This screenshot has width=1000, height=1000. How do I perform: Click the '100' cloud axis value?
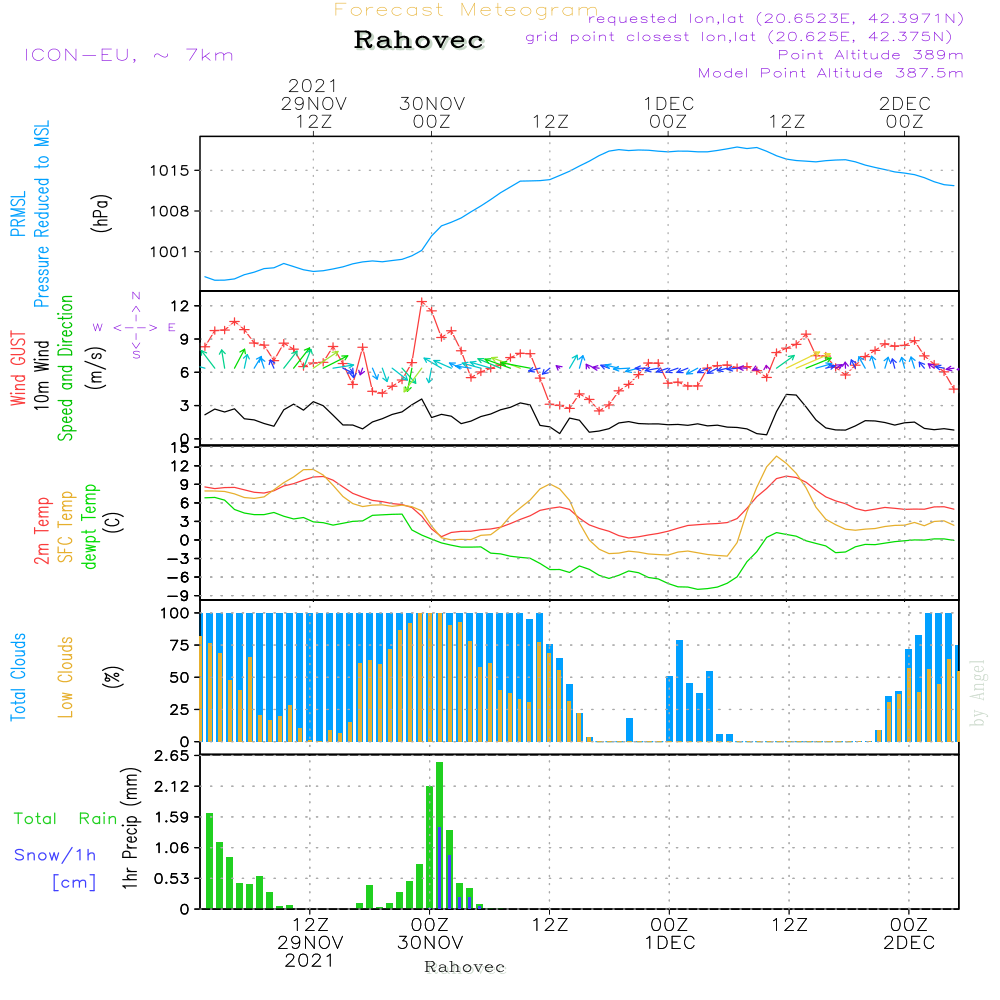coord(175,613)
